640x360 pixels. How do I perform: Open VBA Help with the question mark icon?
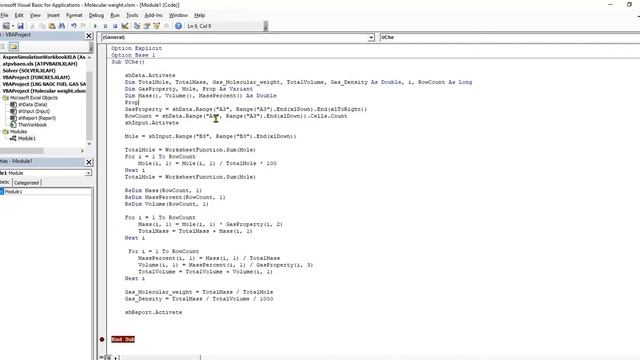[178, 26]
